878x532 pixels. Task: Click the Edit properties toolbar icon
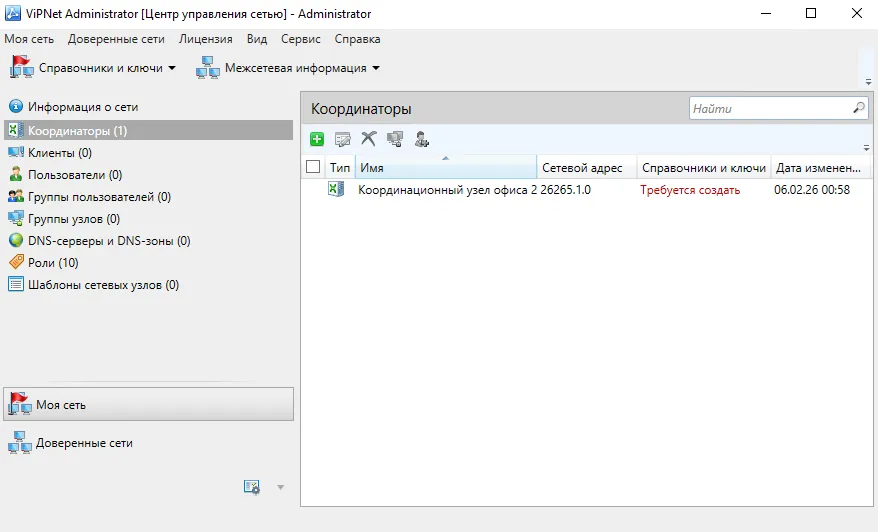point(342,139)
